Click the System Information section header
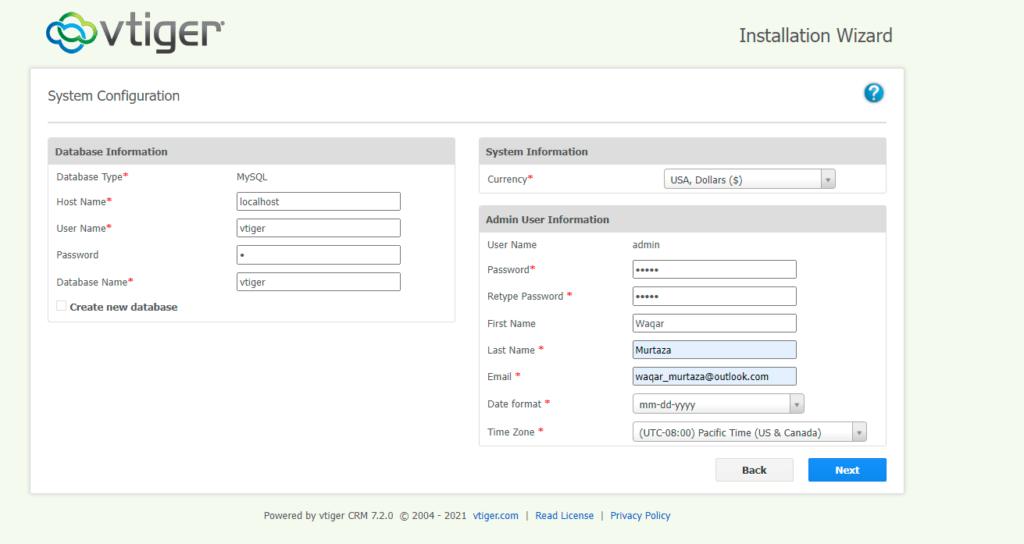The image size is (1024, 544). 682,152
